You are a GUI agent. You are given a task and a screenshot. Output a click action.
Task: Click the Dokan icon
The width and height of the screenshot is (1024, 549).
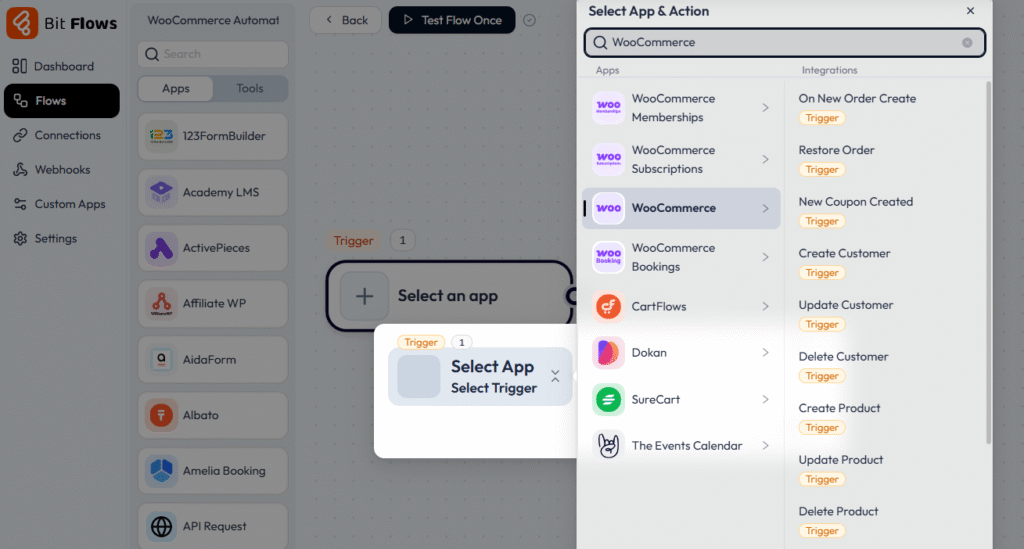pos(608,353)
